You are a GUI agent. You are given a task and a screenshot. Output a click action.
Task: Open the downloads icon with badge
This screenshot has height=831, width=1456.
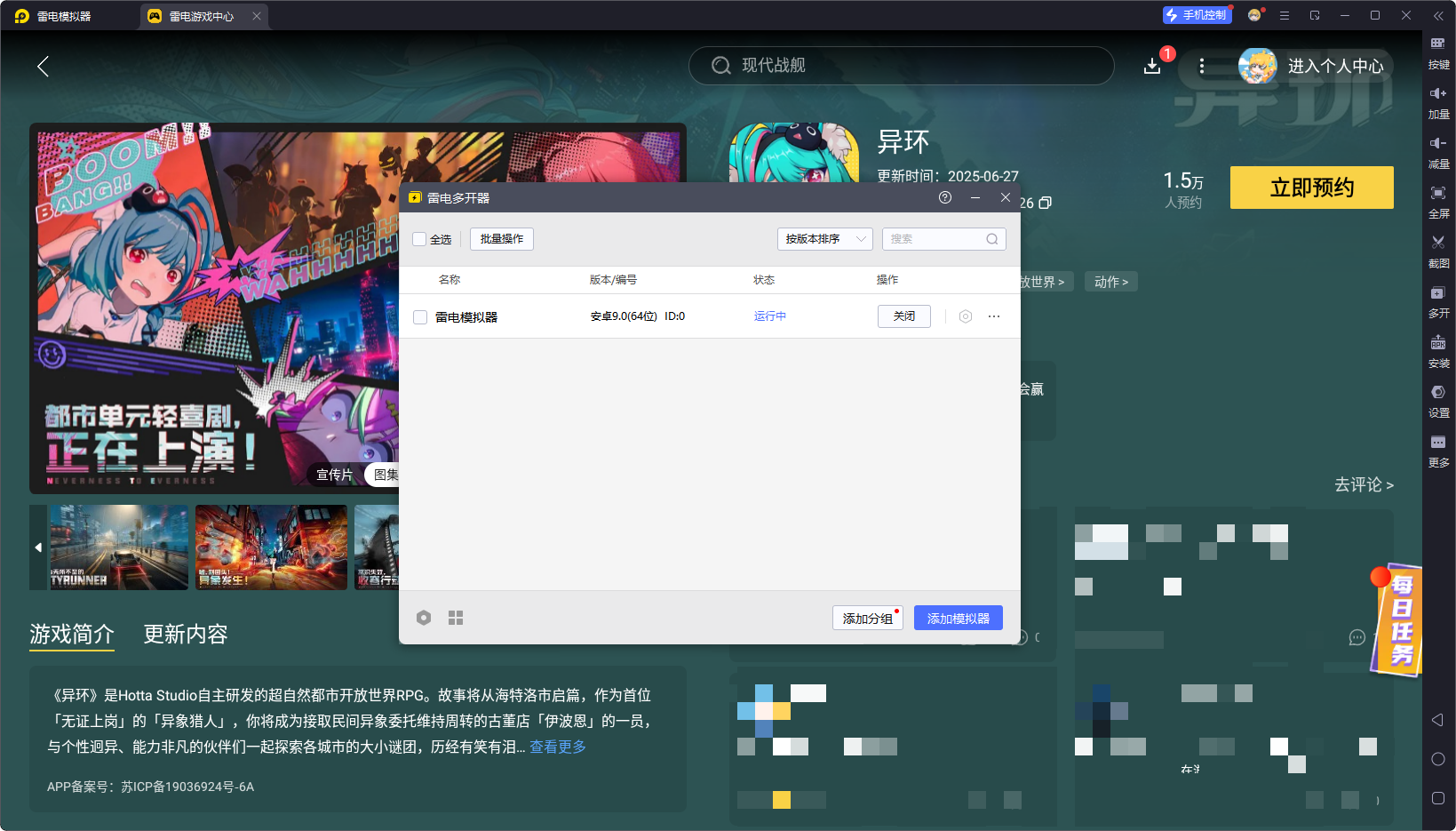[1152, 66]
